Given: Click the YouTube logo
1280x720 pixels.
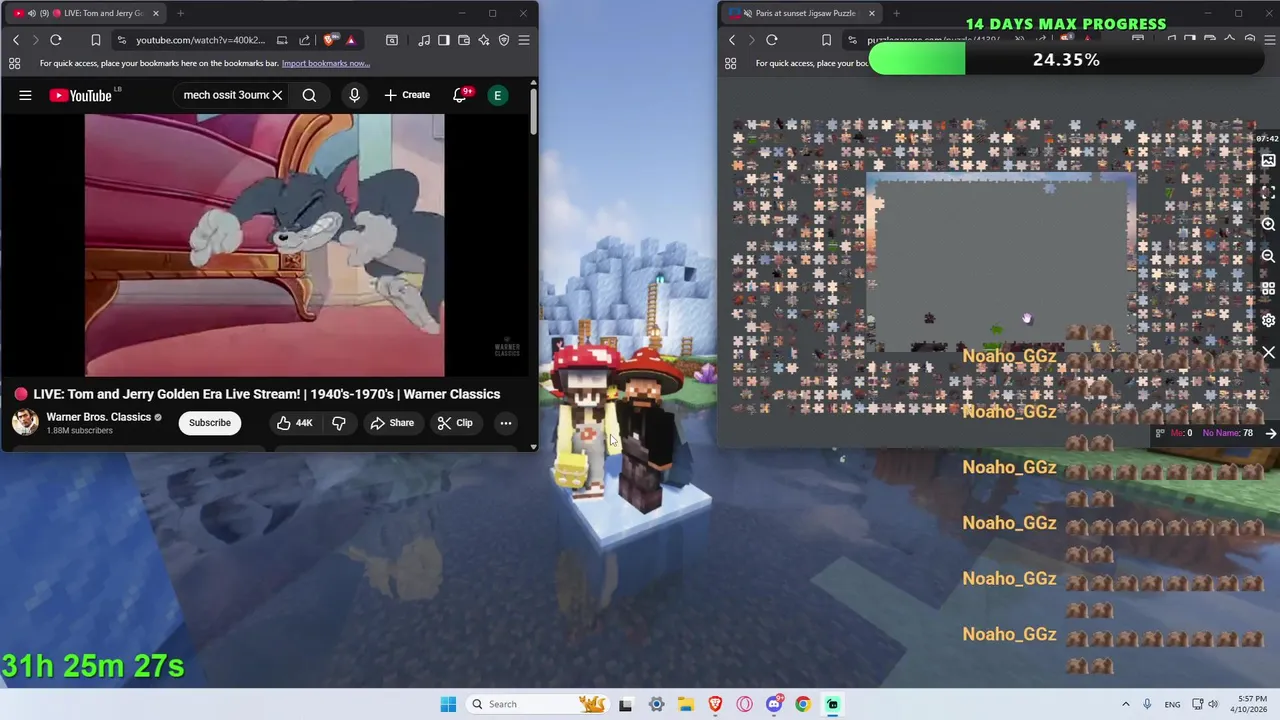Looking at the screenshot, I should click(x=80, y=95).
